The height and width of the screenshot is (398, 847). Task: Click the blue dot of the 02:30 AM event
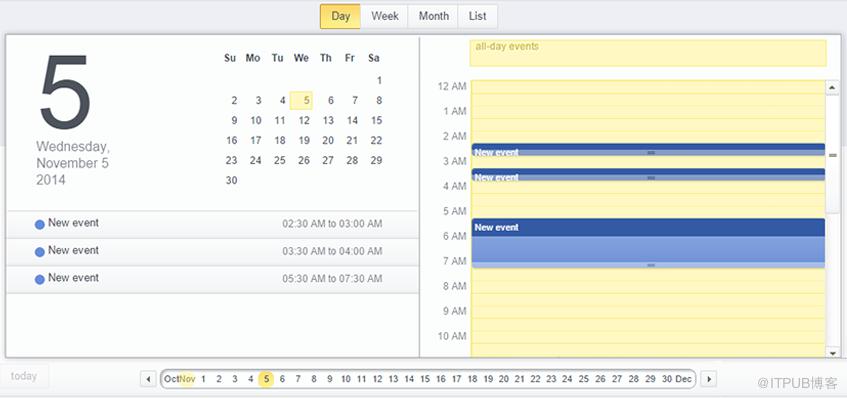pos(39,225)
